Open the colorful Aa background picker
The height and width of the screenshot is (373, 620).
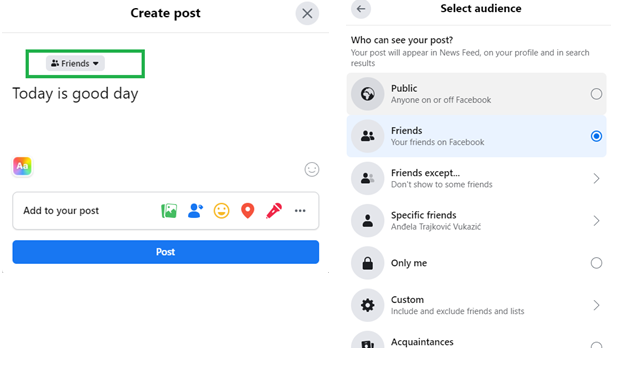click(23, 166)
